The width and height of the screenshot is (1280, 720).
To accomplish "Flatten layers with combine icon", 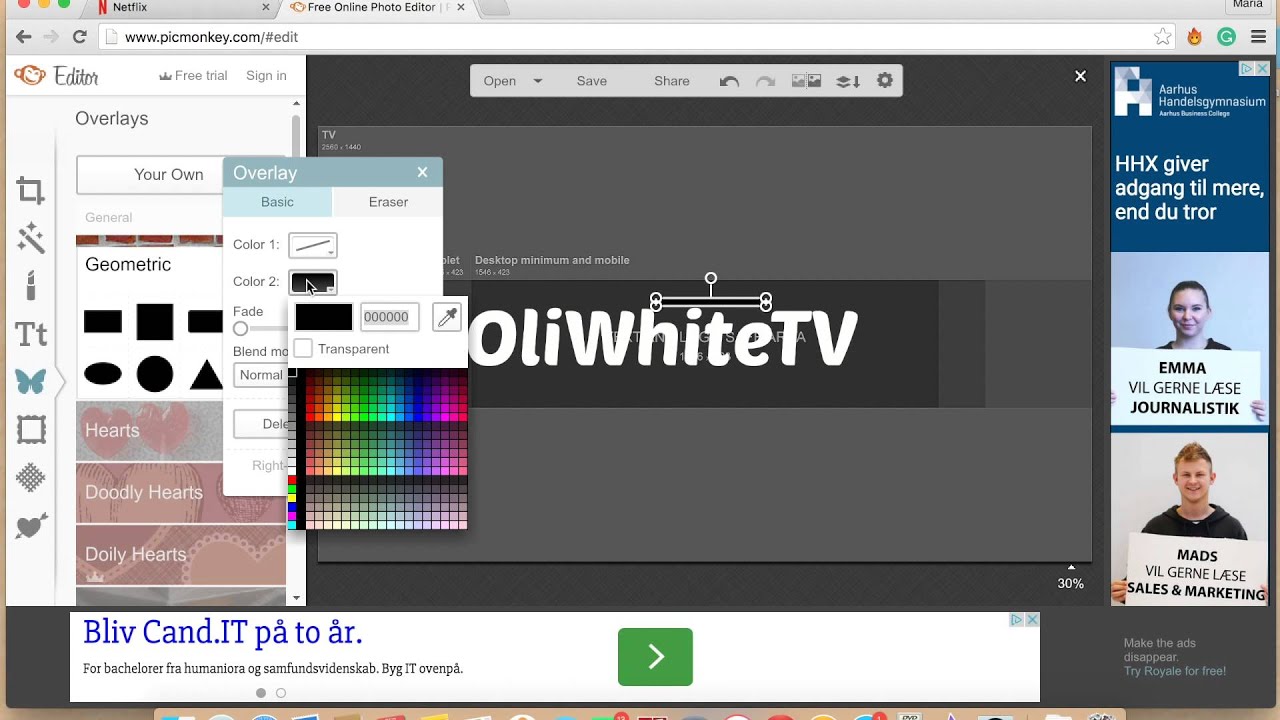I will (x=848, y=81).
